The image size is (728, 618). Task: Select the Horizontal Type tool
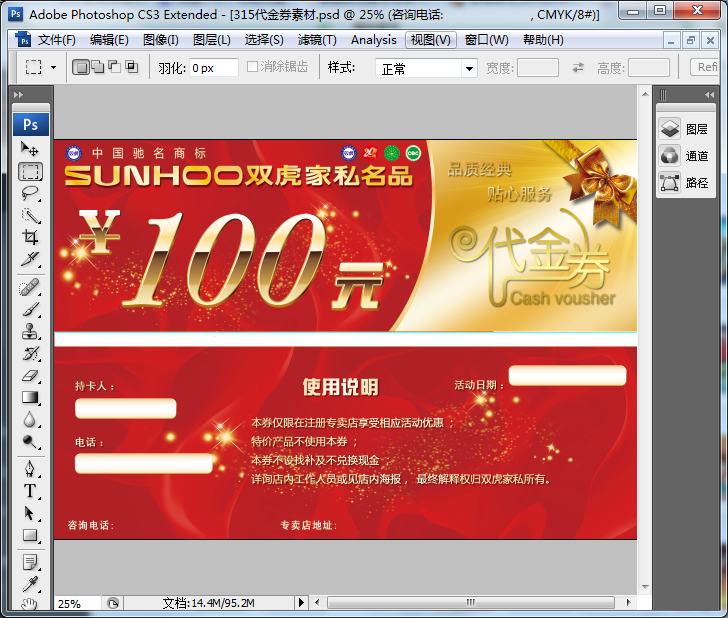[30, 491]
